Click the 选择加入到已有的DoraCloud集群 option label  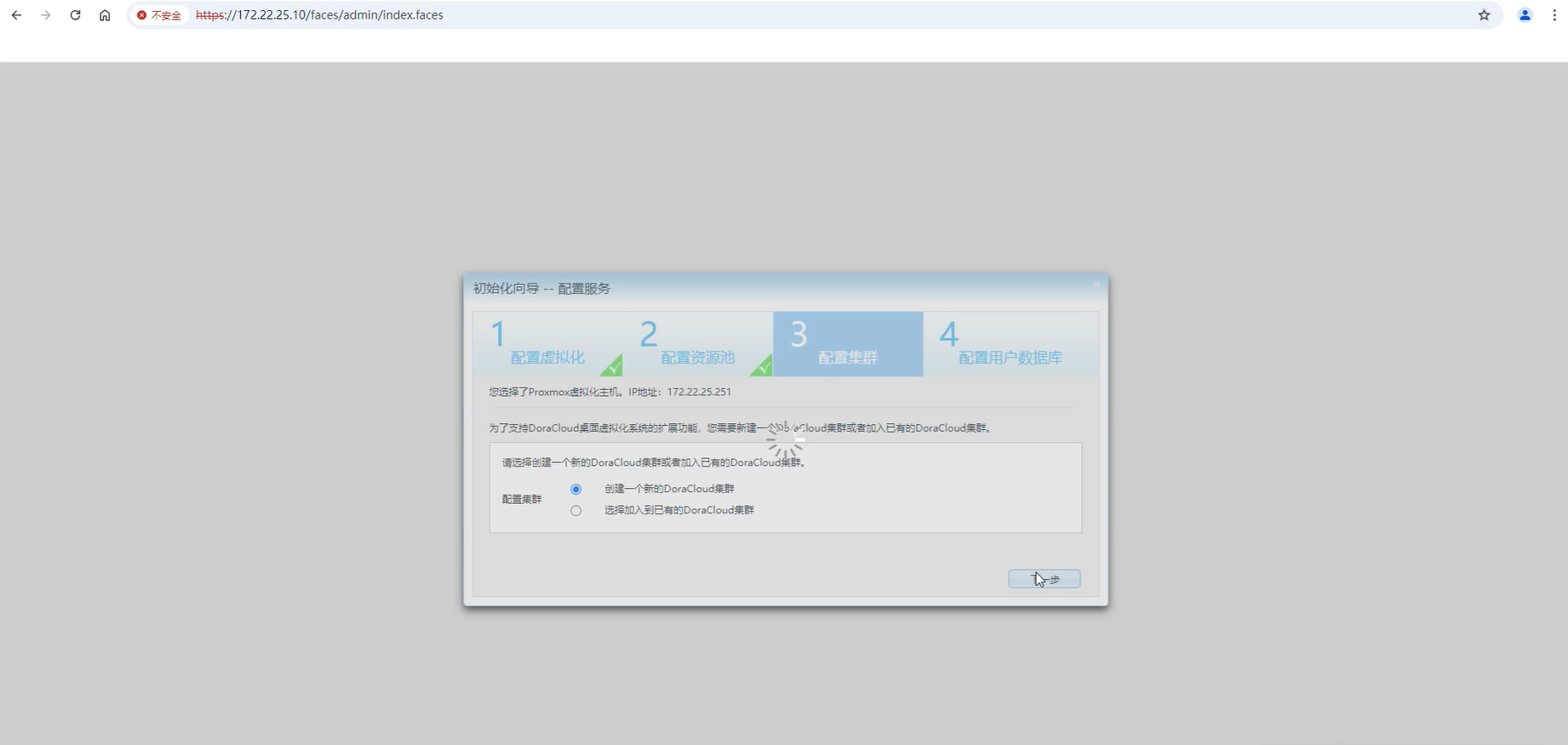tap(679, 511)
